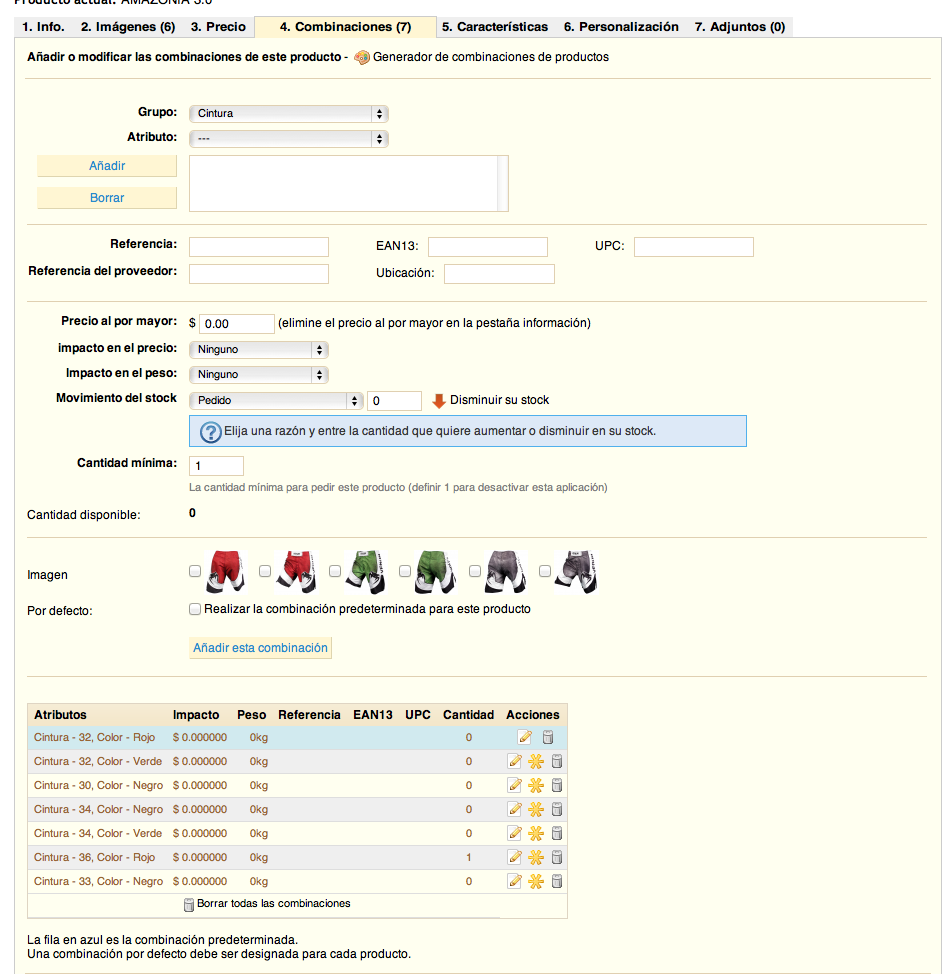Select the 4. Combinaciones (7) tab
The width and height of the screenshot is (952, 974).
(x=345, y=27)
